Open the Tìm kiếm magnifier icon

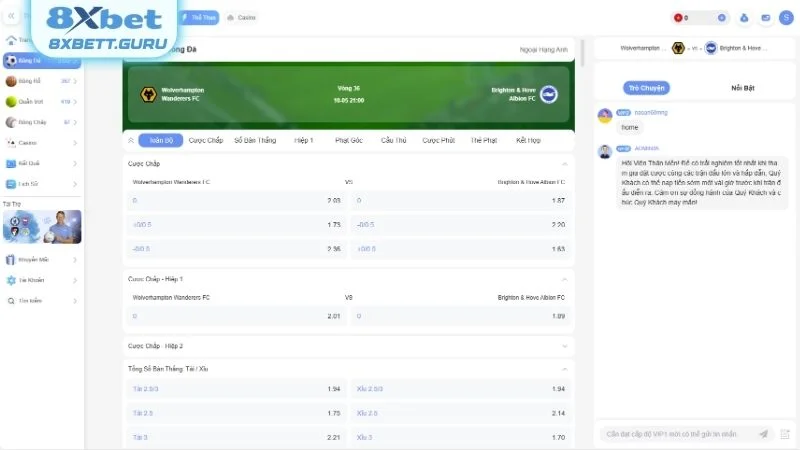point(11,301)
